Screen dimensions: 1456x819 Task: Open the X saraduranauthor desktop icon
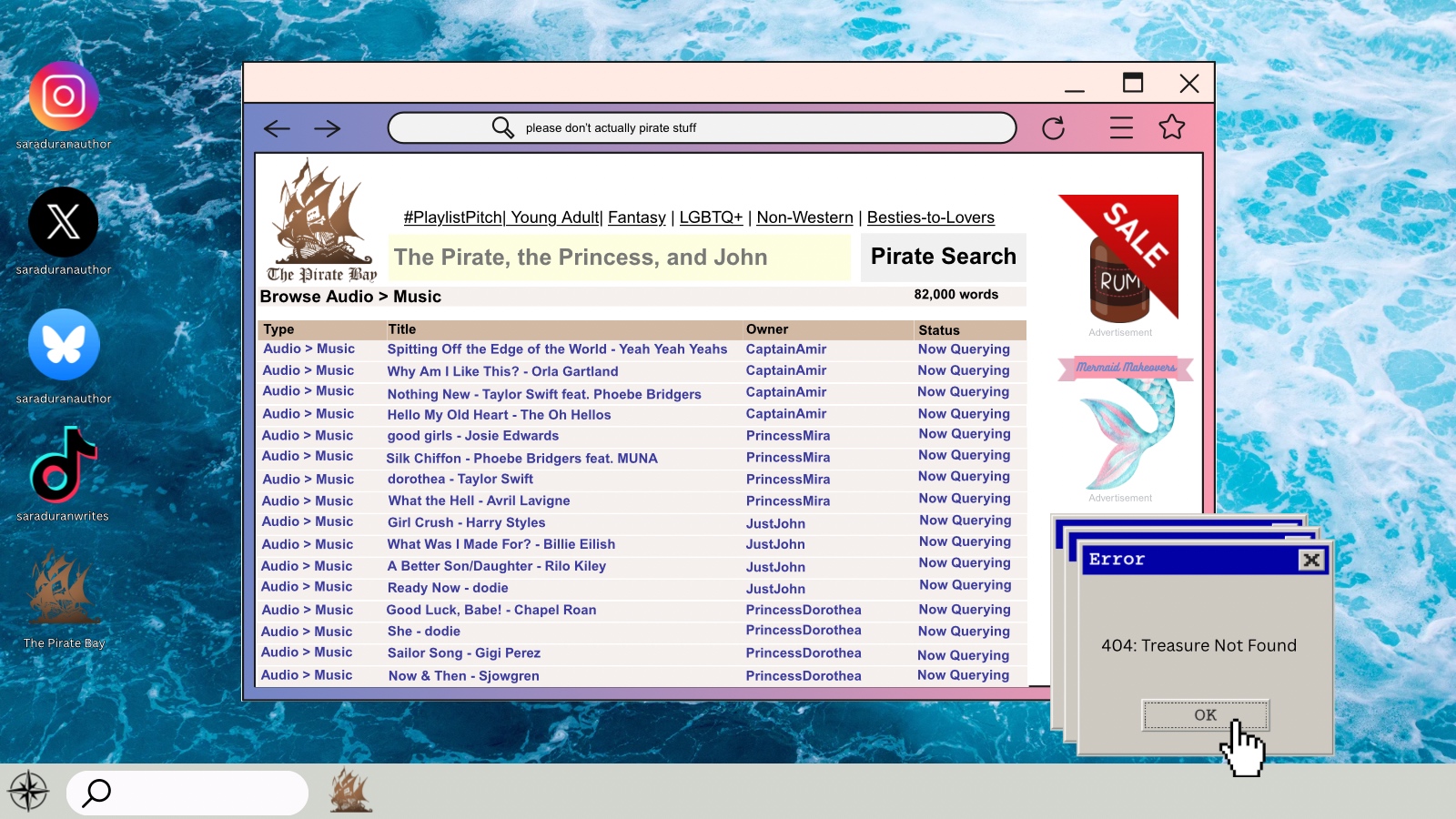point(64,222)
